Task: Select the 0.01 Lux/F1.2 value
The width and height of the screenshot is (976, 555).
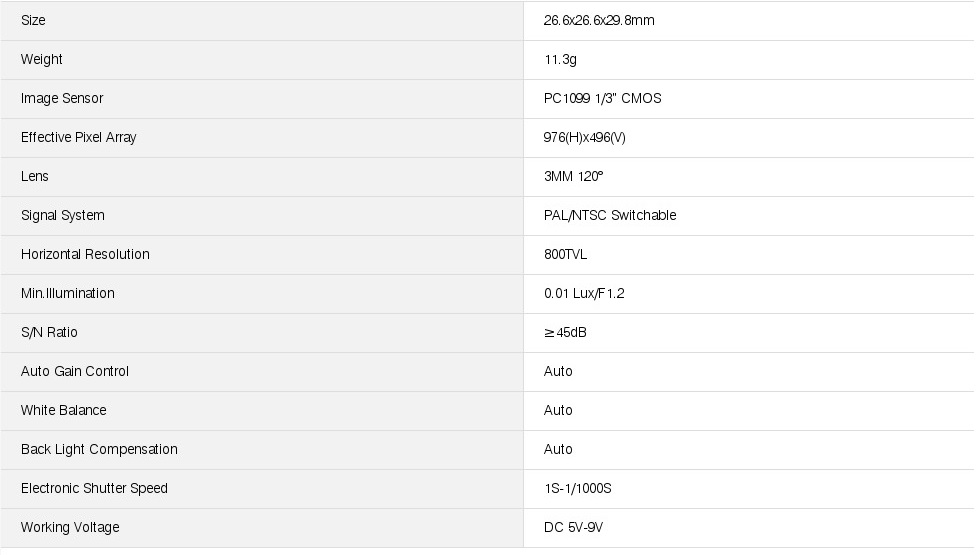Action: click(x=584, y=293)
